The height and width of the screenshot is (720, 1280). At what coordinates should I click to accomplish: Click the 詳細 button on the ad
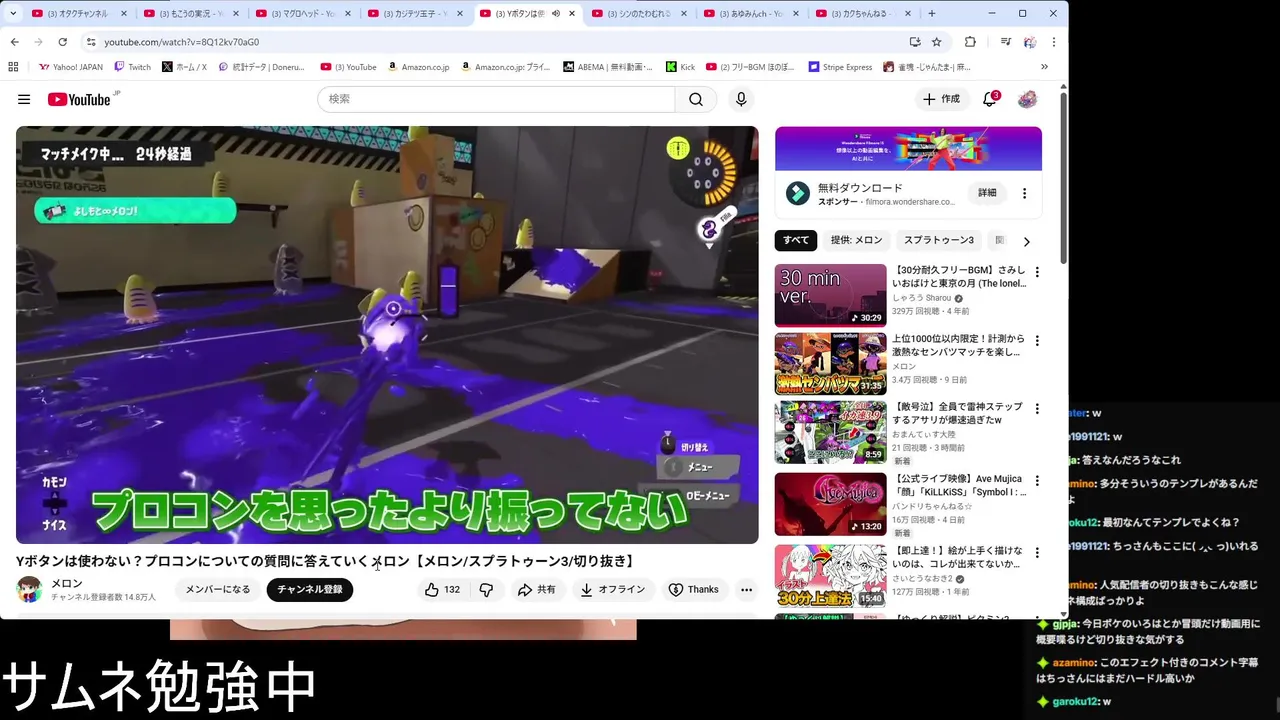[x=987, y=193]
